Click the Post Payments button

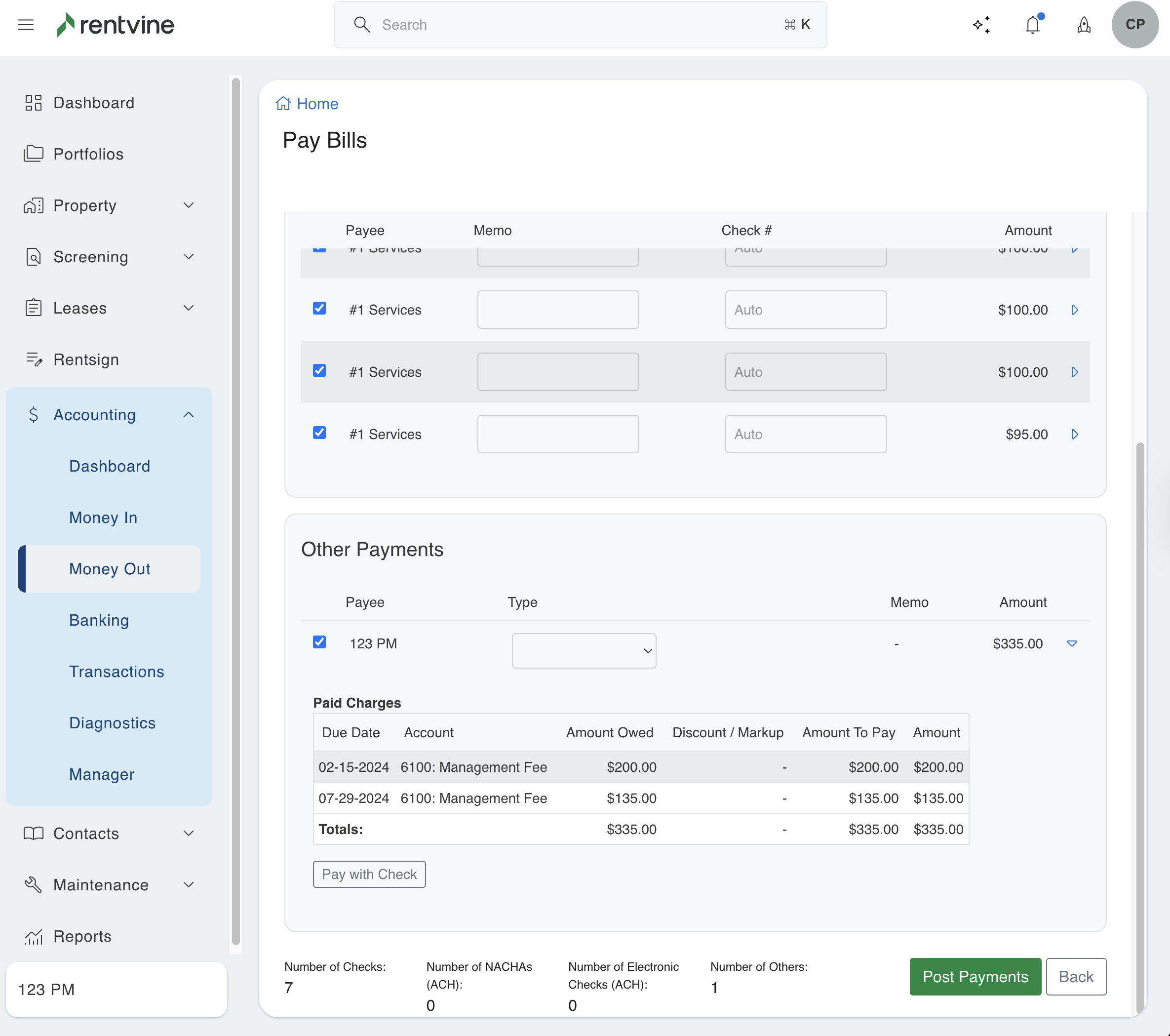pyautogui.click(x=975, y=976)
